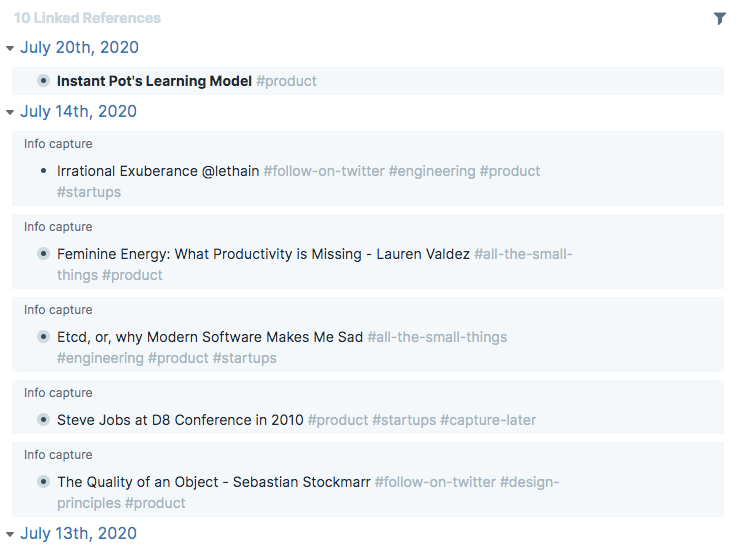
Task: Click bullet beside The Quality of an Object
Action: 44,481
